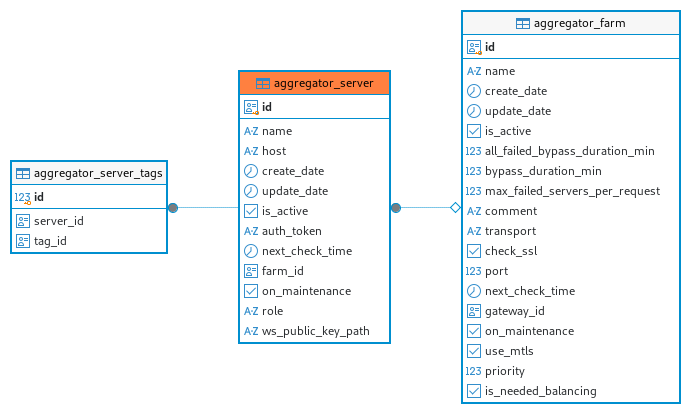Select the aggregator_farm create_date column label
The height and width of the screenshot is (414, 691).
516,91
